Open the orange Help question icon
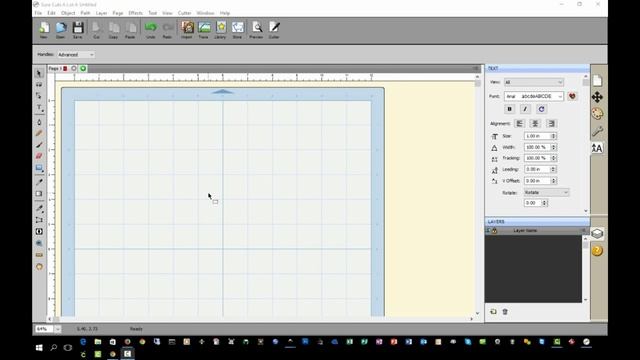 [597, 251]
